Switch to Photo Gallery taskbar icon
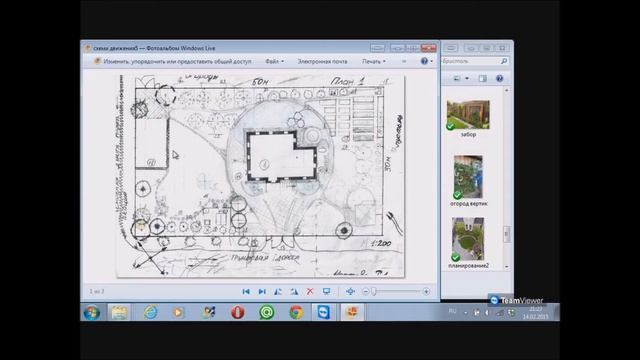The height and width of the screenshot is (360, 640). pos(352,312)
